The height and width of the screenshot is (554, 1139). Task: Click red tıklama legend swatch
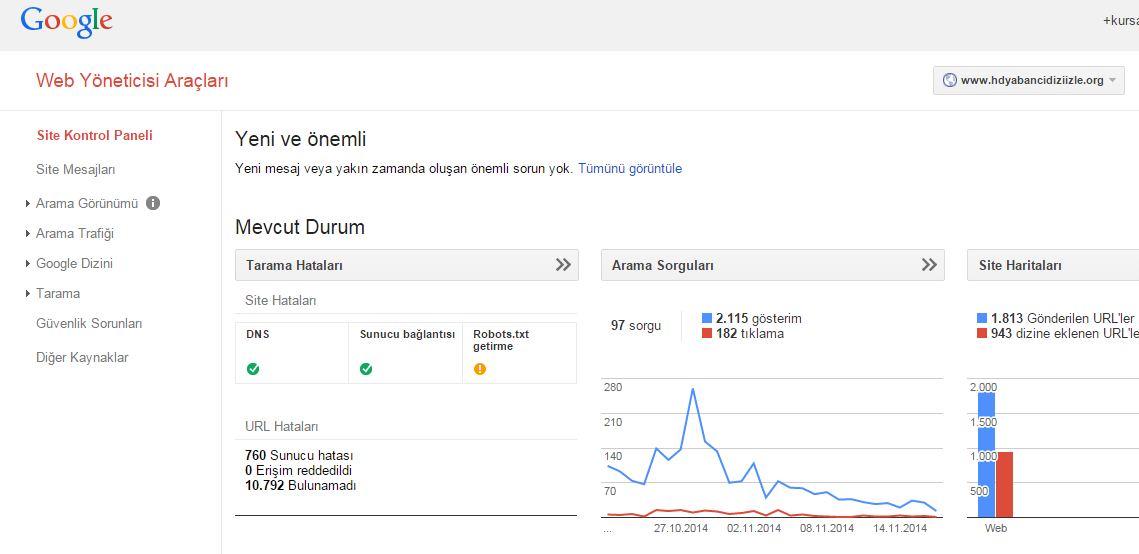tap(707, 333)
